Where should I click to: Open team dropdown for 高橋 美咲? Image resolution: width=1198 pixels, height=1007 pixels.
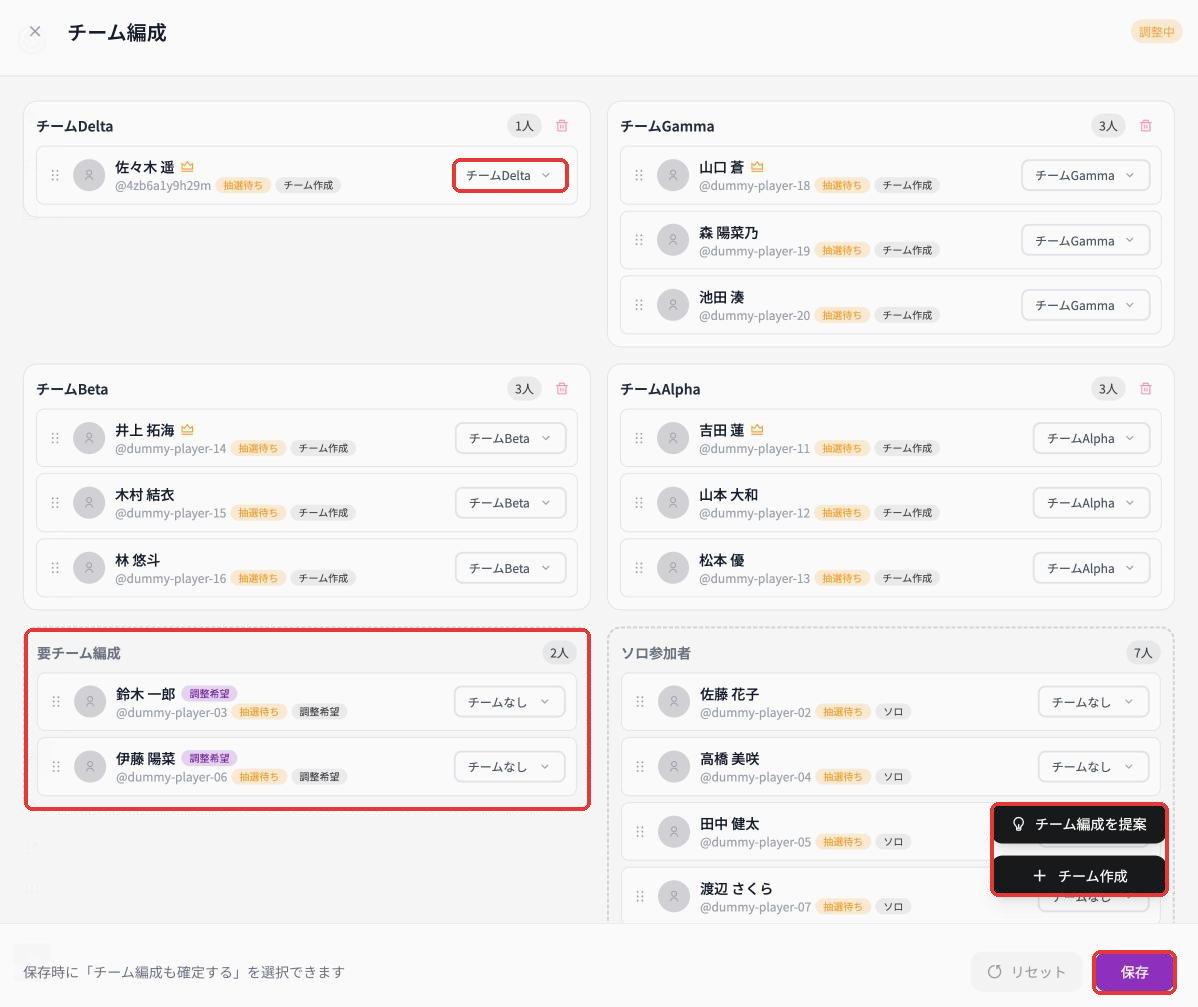(x=1093, y=766)
